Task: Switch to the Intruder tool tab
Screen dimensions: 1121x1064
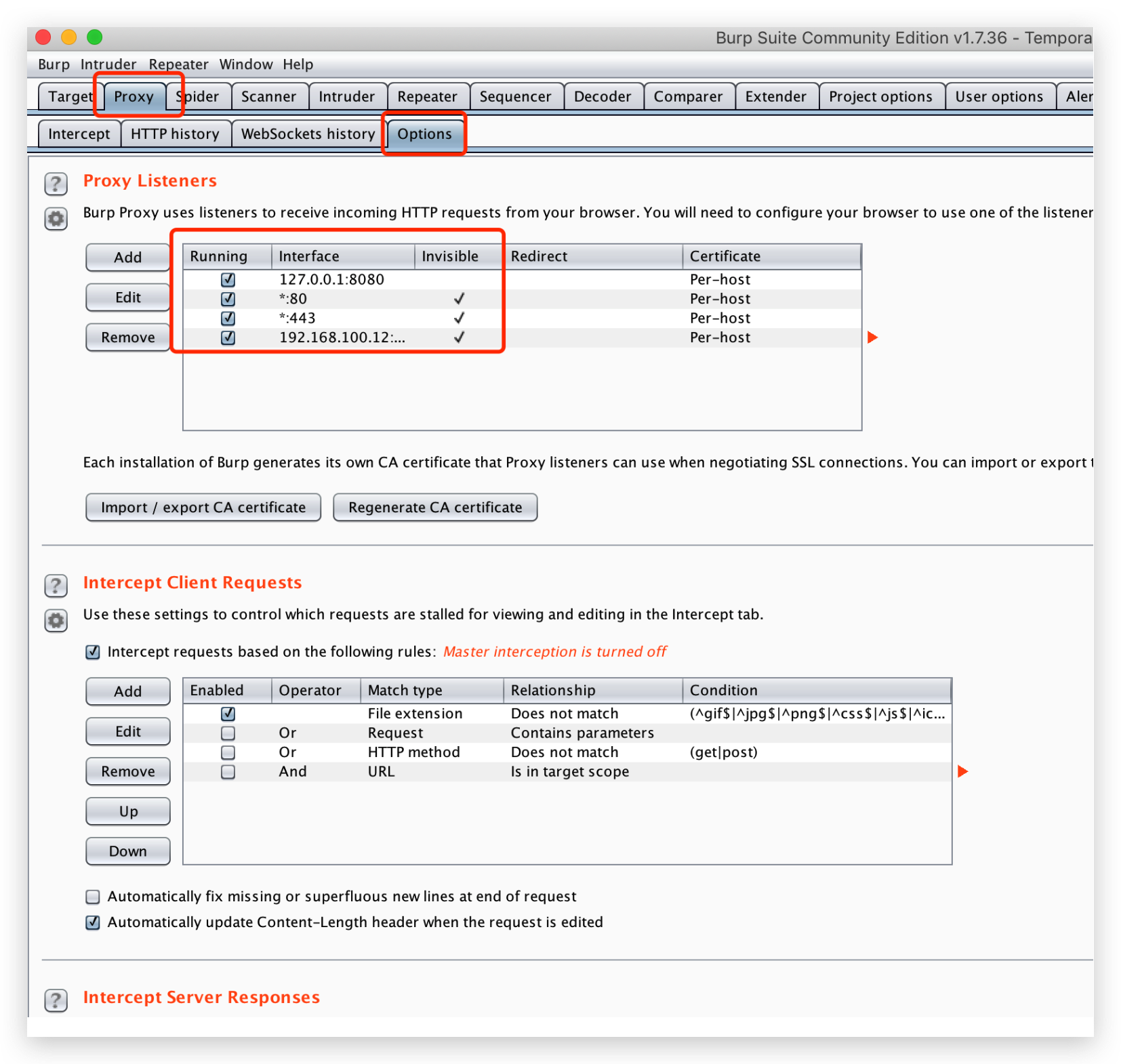Action: [x=347, y=96]
